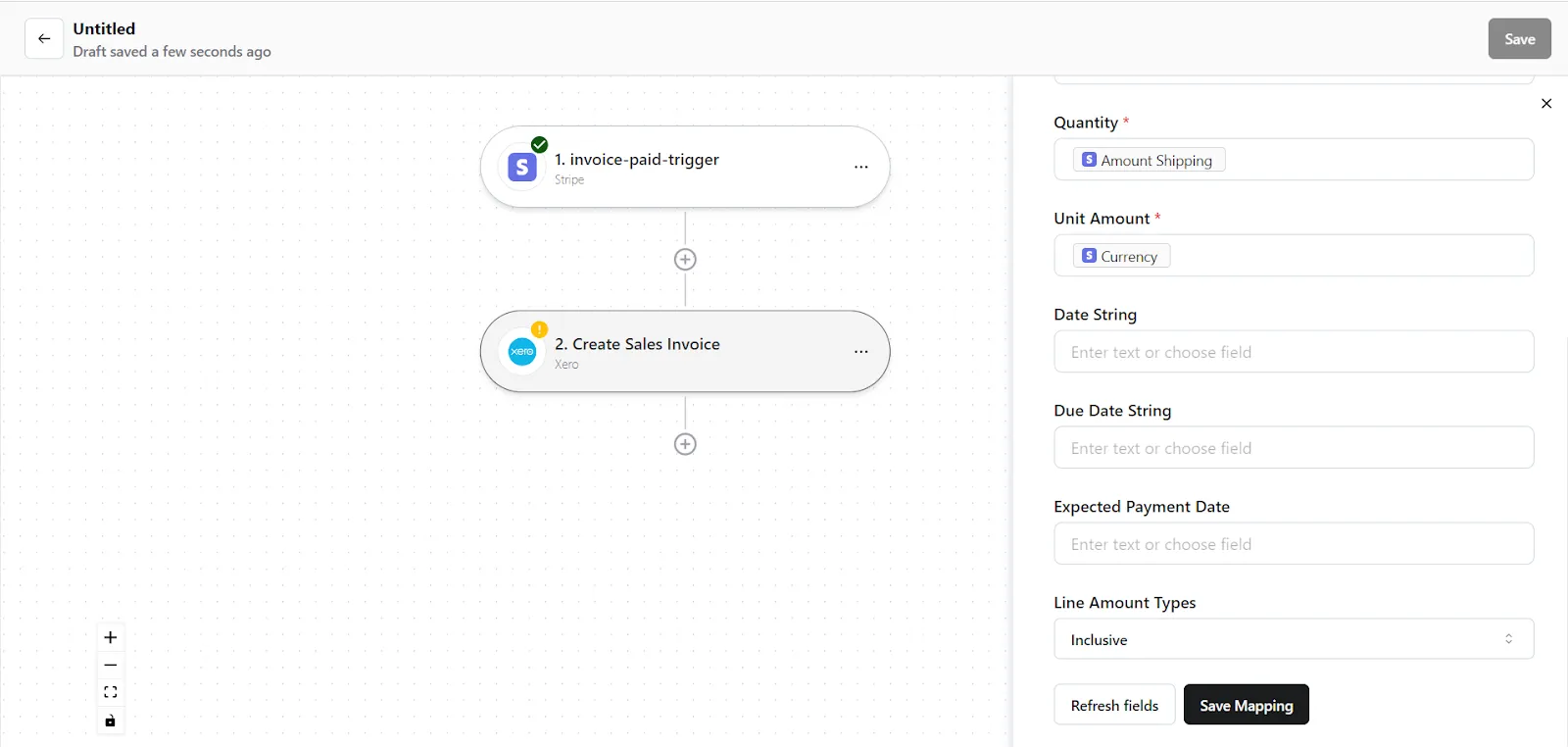
Task: Click the back arrow button
Action: point(44,39)
